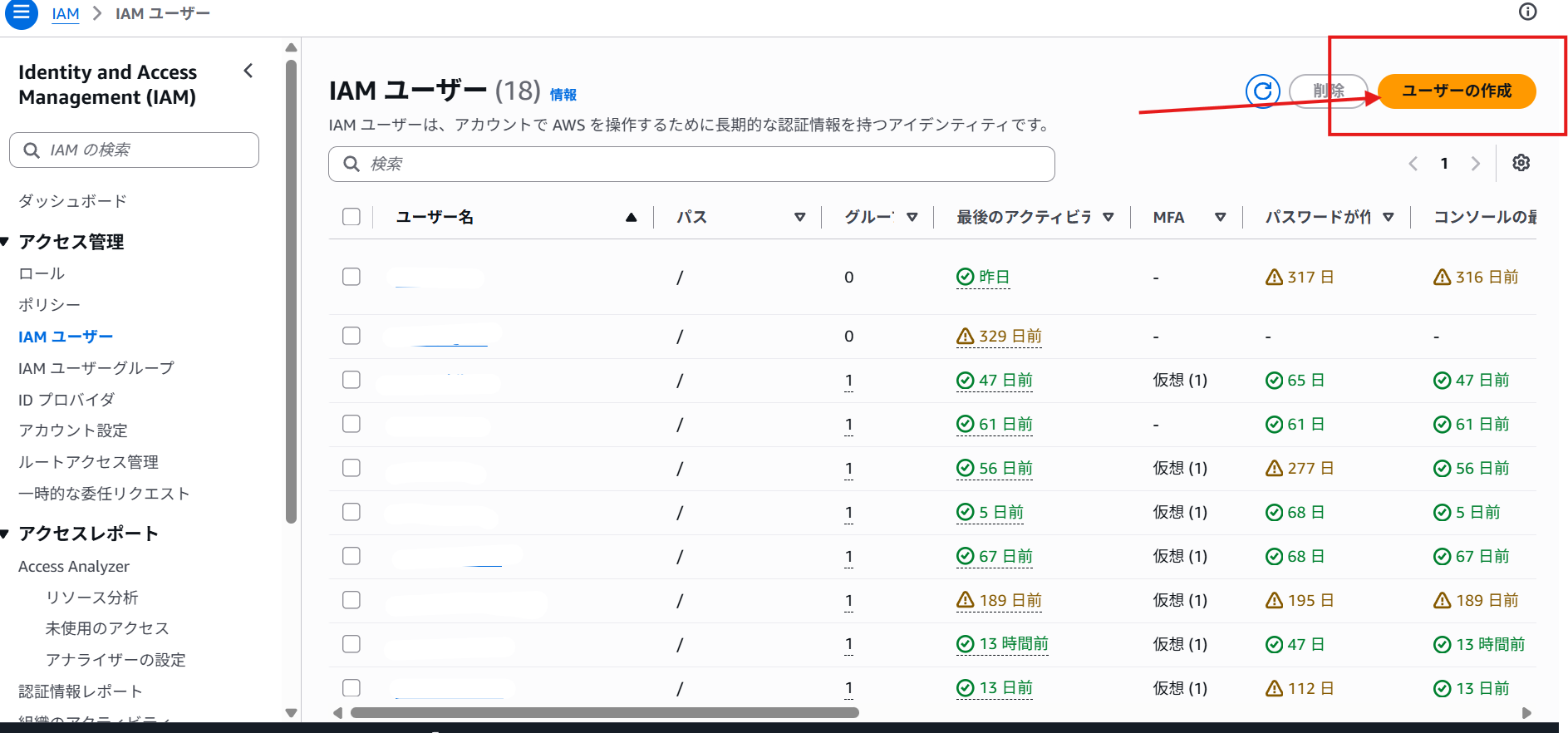Sort by ユーザー名 column arrow
This screenshot has width=1568, height=733.
(x=631, y=218)
